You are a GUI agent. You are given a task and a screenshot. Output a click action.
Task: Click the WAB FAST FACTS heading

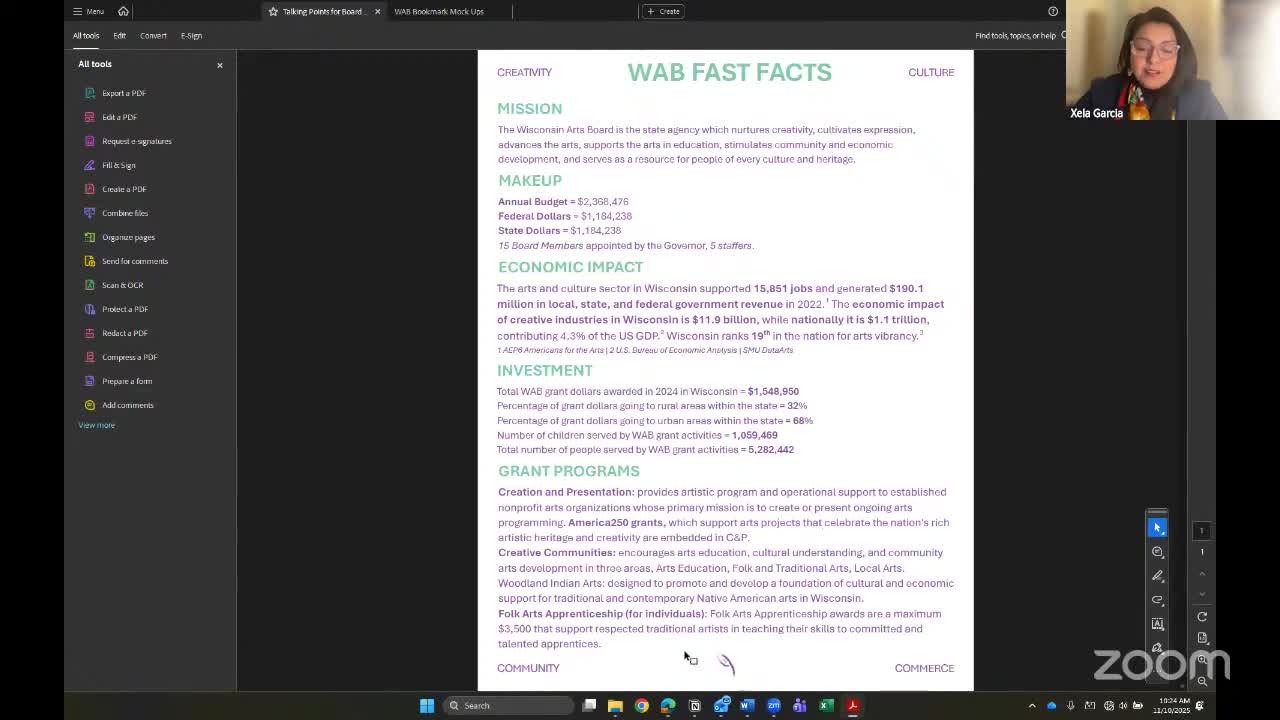click(730, 72)
